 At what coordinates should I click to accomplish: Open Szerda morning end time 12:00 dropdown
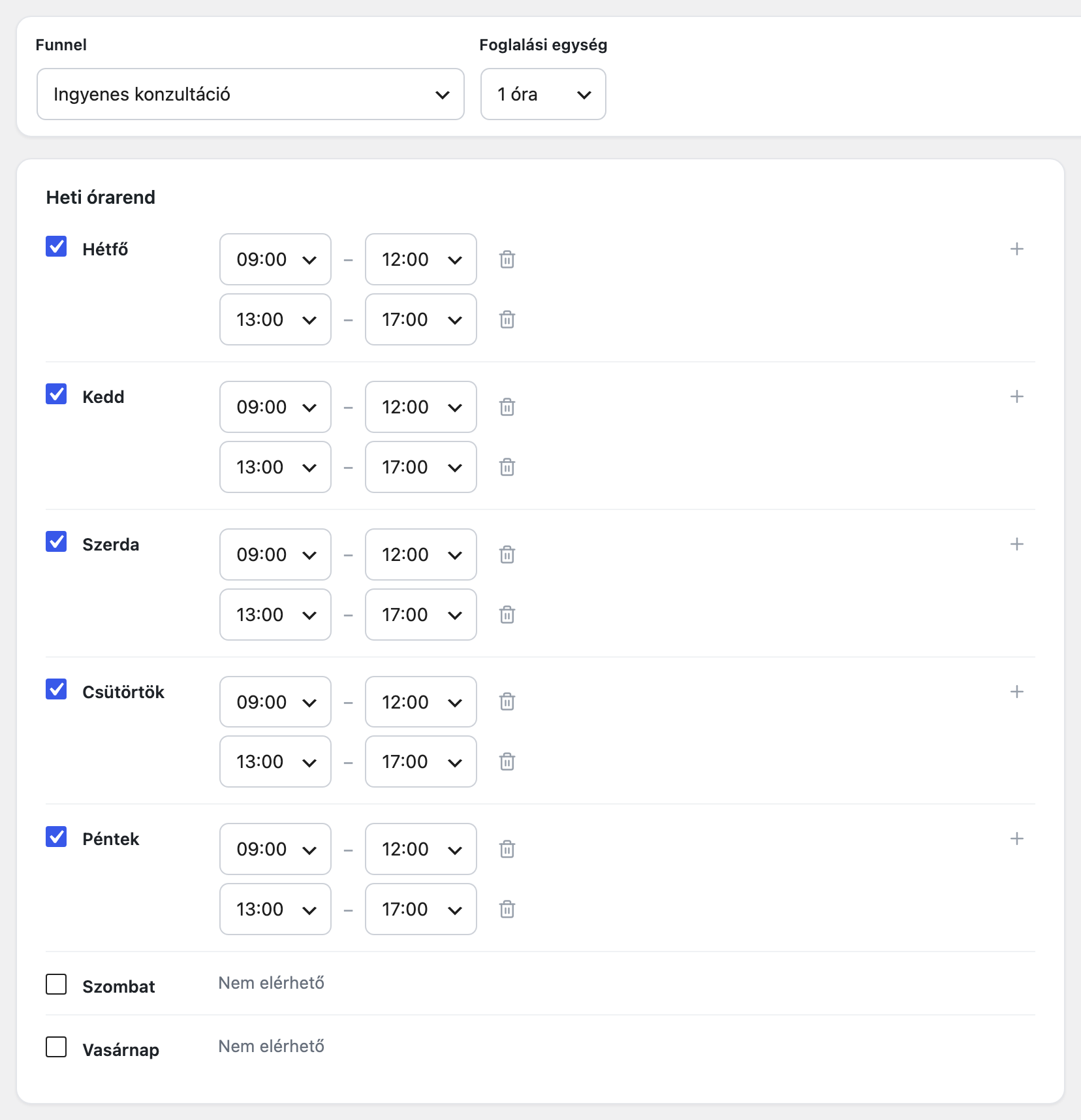421,554
